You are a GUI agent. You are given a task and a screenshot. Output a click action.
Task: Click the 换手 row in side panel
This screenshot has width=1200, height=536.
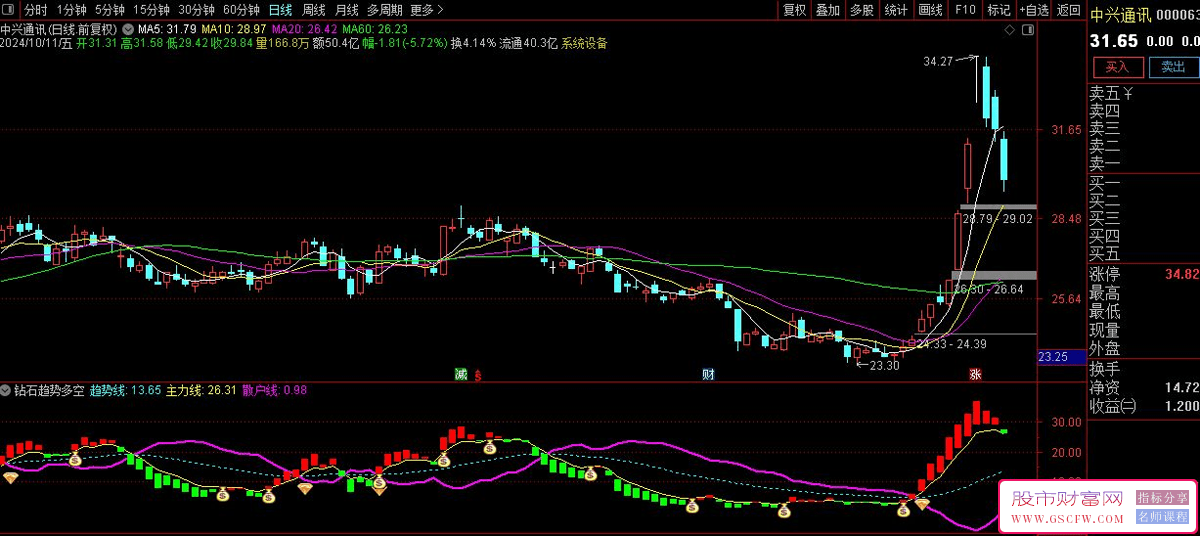tap(1144, 368)
